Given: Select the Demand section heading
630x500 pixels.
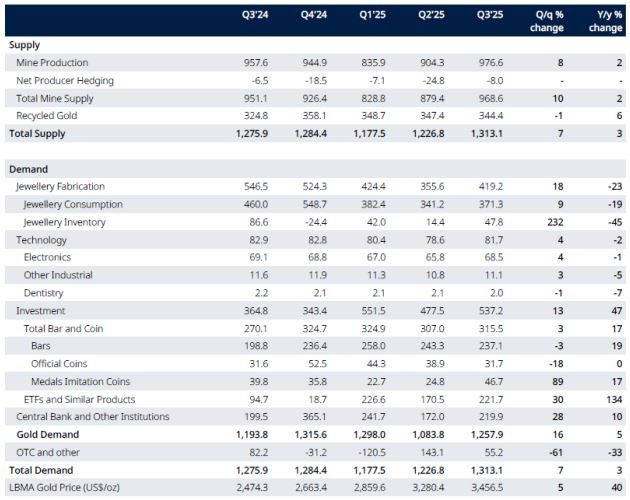Looking at the screenshot, I should click(29, 170).
